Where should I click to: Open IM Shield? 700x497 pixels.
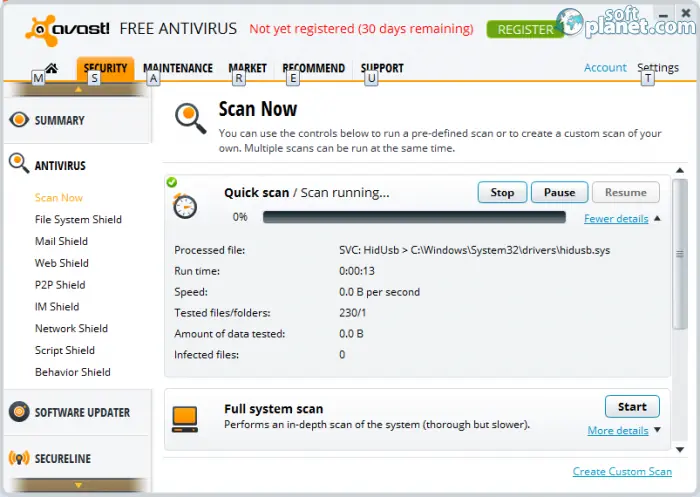coord(57,307)
